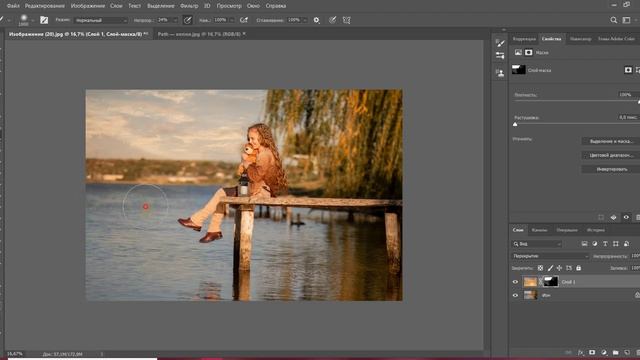
Task: Open the tool preset picker arrow
Action: pyautogui.click(x=9, y=20)
